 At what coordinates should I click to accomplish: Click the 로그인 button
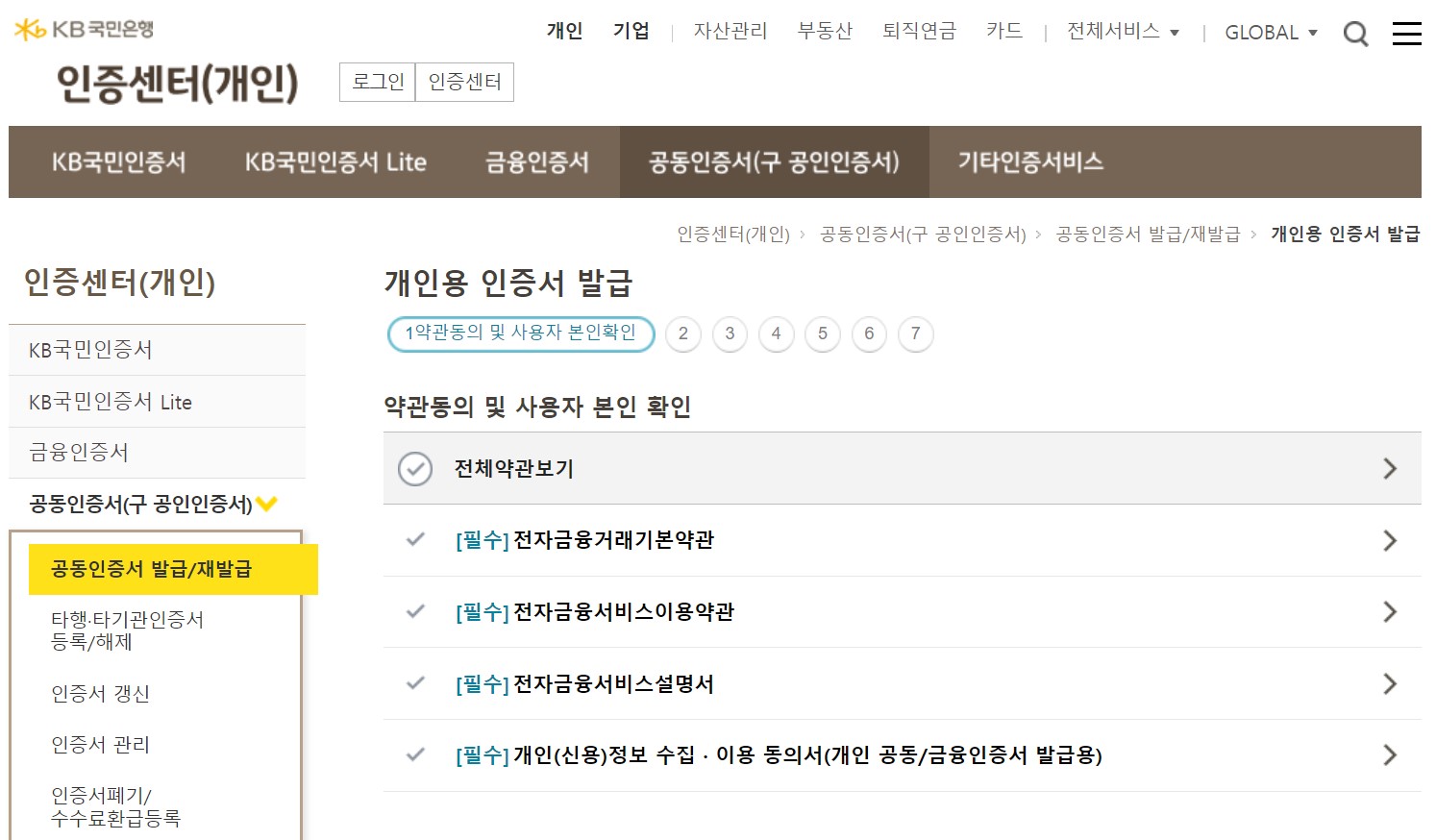(x=378, y=82)
